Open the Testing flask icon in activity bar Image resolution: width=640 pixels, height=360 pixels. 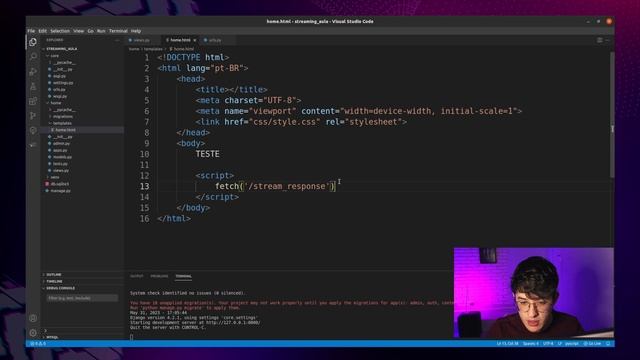pyautogui.click(x=33, y=86)
